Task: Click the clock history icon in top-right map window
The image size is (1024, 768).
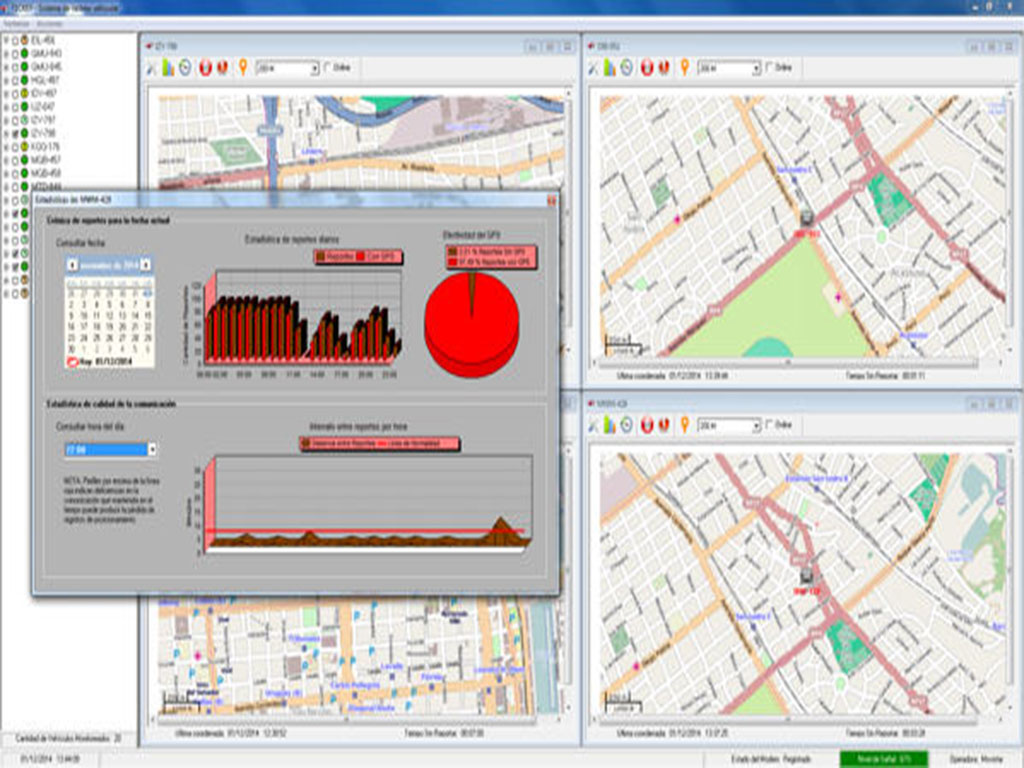Action: pos(627,68)
